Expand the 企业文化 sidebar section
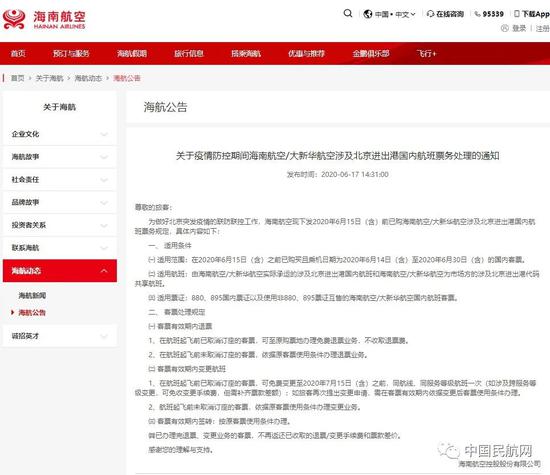 [x=60, y=134]
